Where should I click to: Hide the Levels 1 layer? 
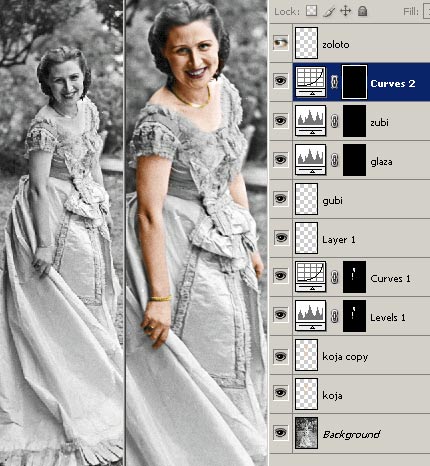(x=281, y=315)
